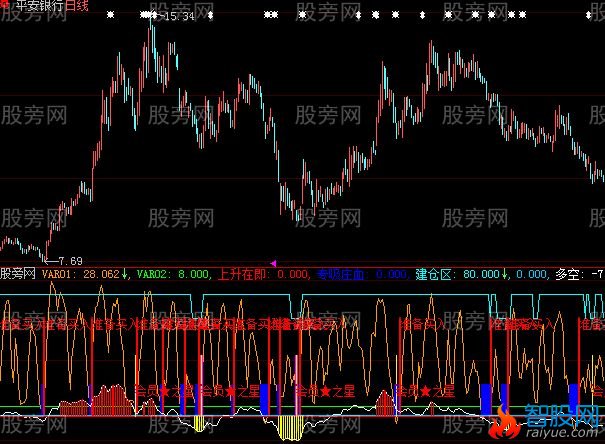Click the stock name 平安银行 in the title
Screen dimensions: 605x444
(40, 5)
